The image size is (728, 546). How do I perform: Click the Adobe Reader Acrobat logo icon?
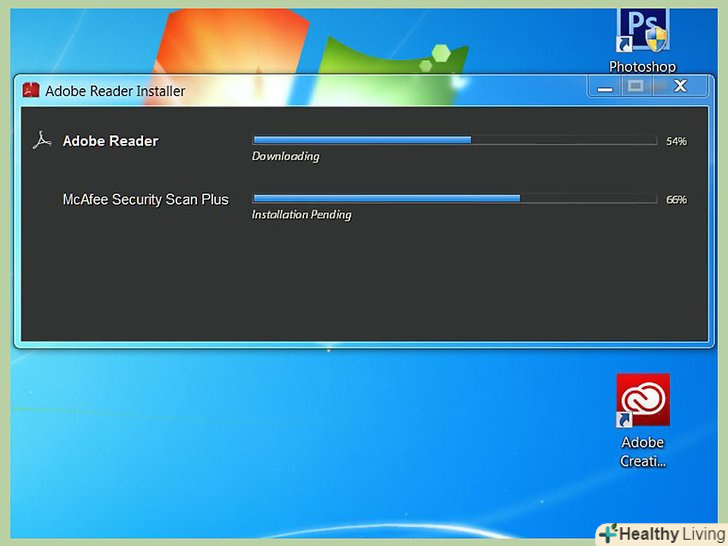[x=42, y=140]
